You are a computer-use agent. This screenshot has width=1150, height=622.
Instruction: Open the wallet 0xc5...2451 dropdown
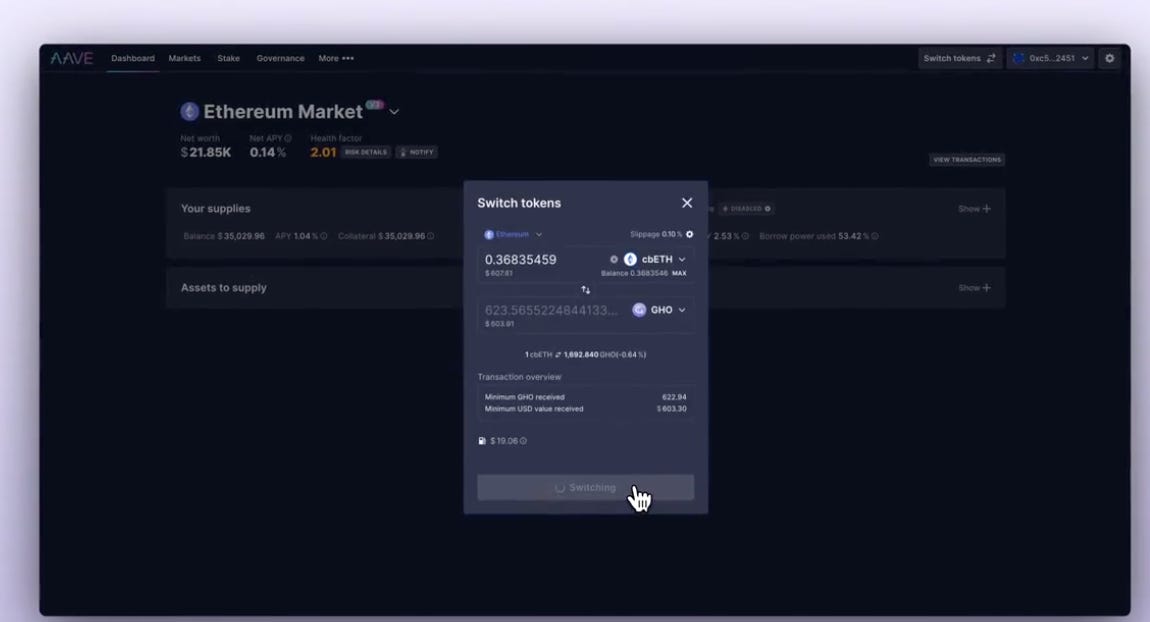click(x=1050, y=59)
